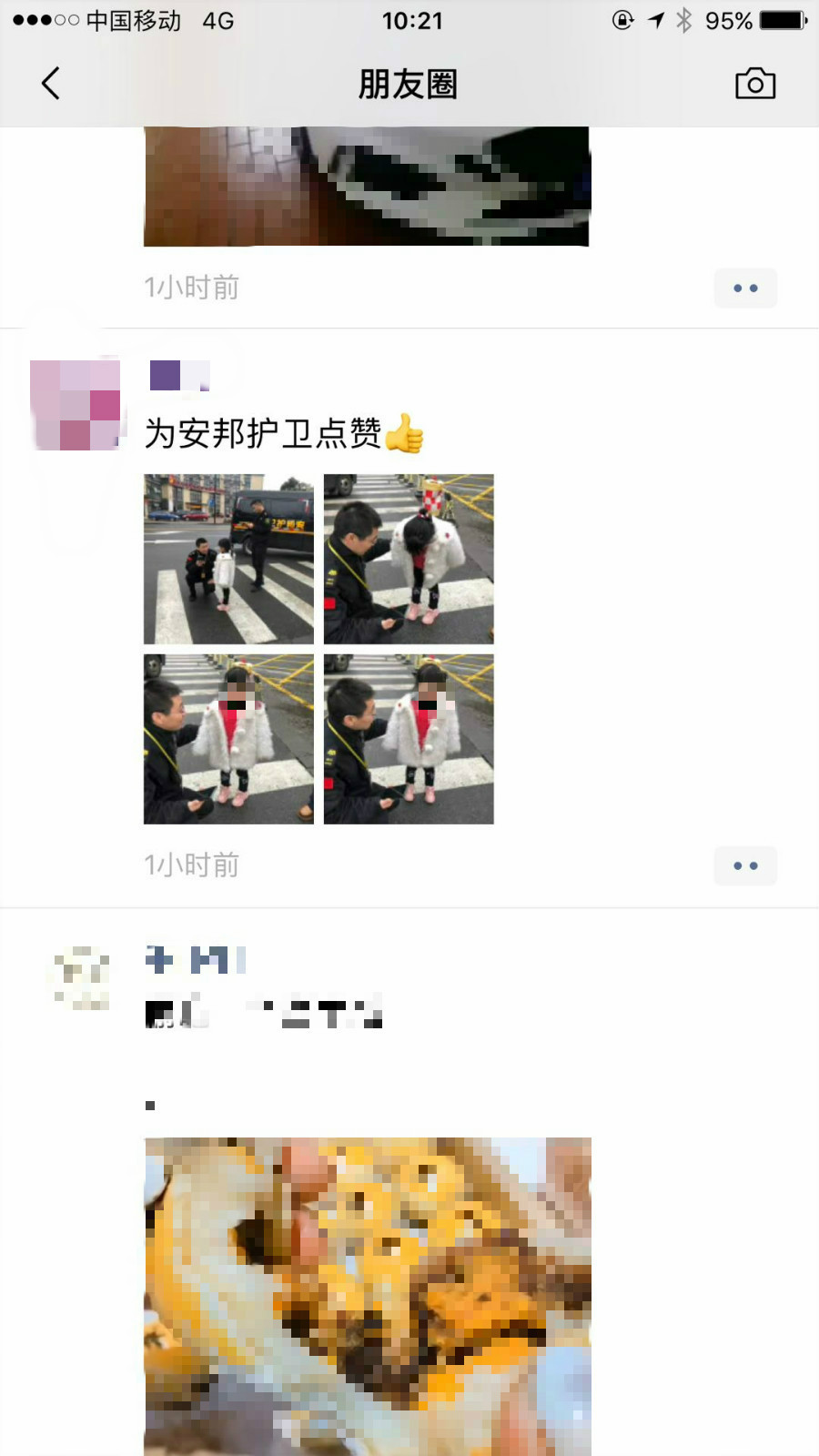Tap the location arrow status icon
This screenshot has height=1456, width=819.
[x=655, y=20]
